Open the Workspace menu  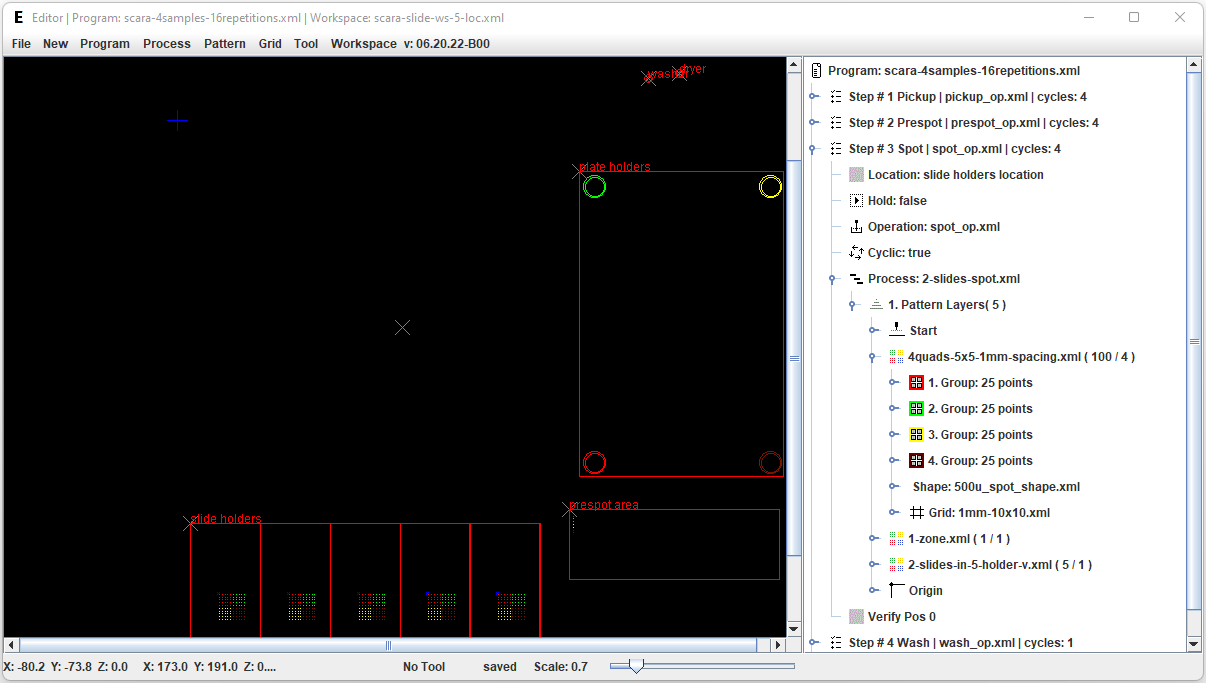[x=363, y=44]
